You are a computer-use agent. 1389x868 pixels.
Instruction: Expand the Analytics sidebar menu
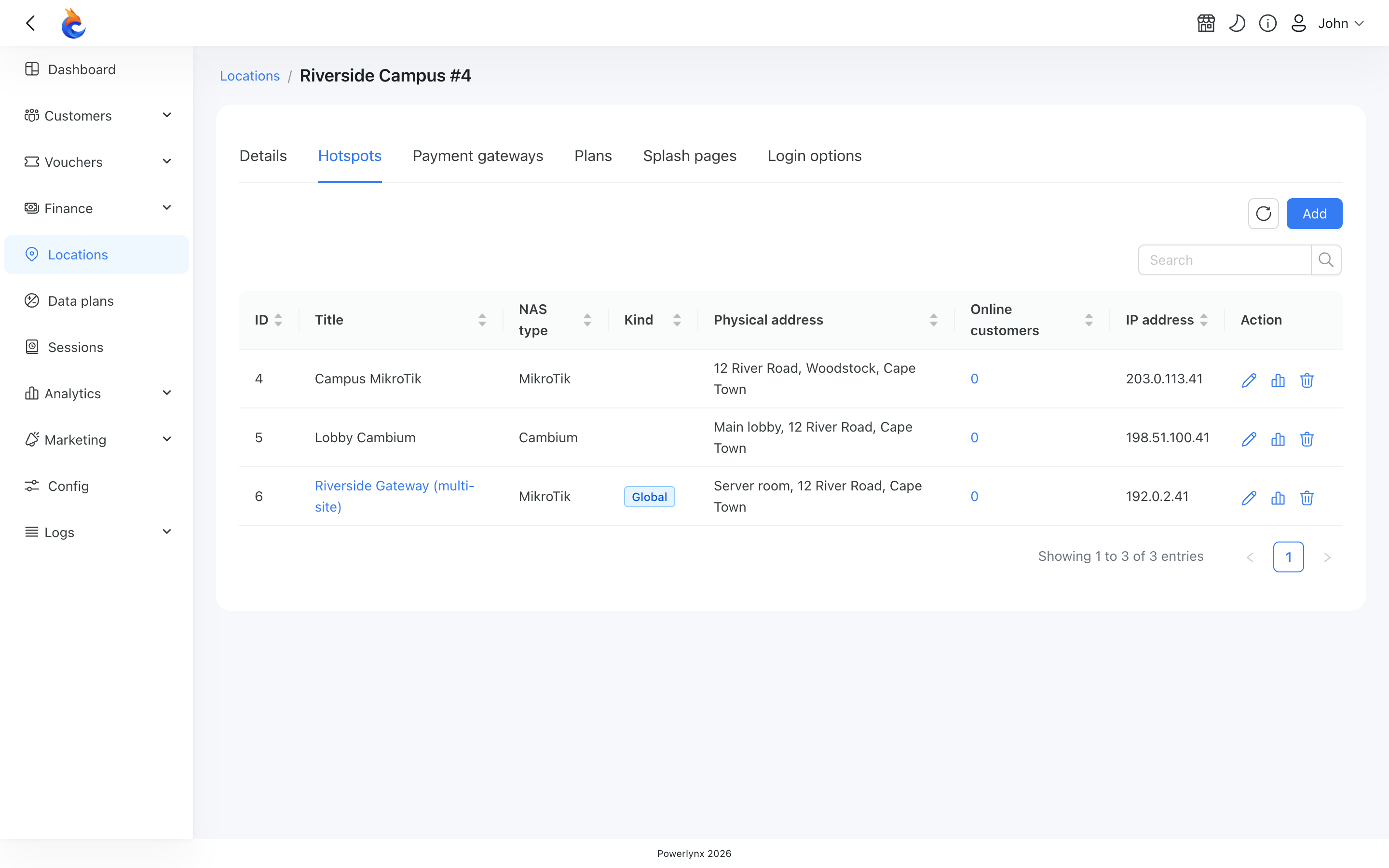(x=96, y=393)
